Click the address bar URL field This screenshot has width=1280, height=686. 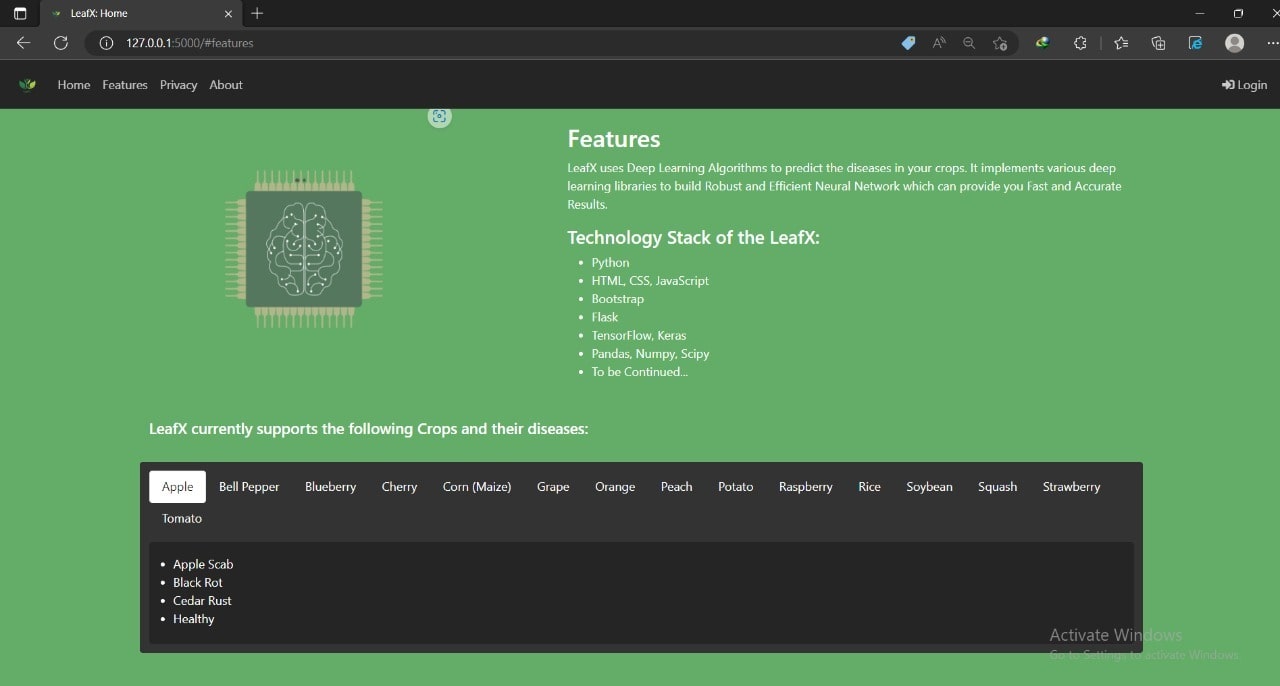point(500,43)
